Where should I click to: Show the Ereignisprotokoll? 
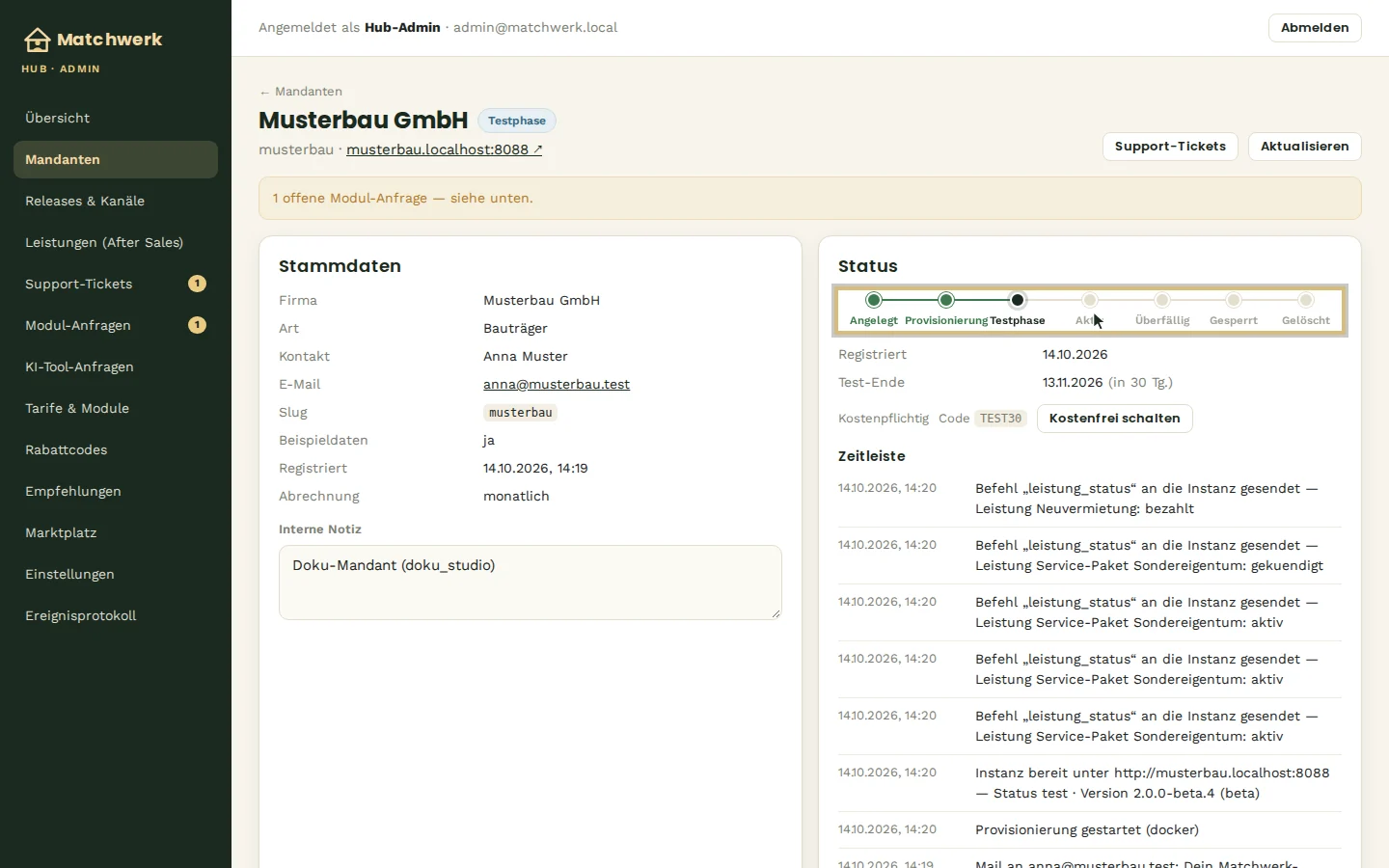click(116, 615)
